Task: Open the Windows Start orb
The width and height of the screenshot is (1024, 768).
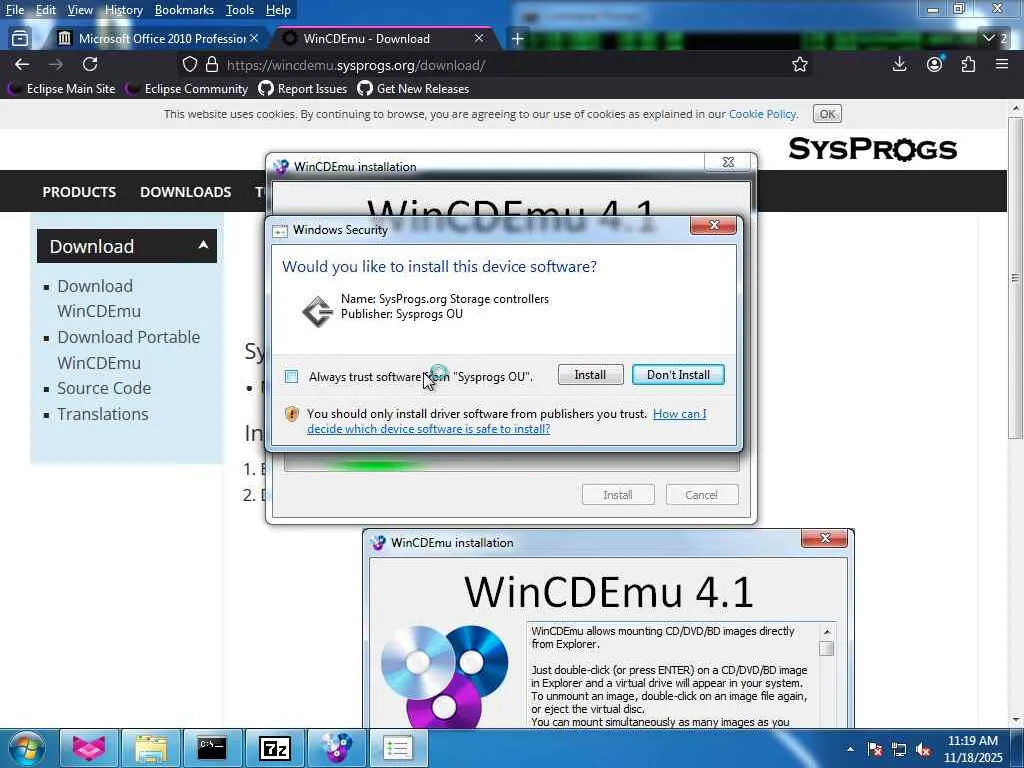Action: click(x=26, y=748)
